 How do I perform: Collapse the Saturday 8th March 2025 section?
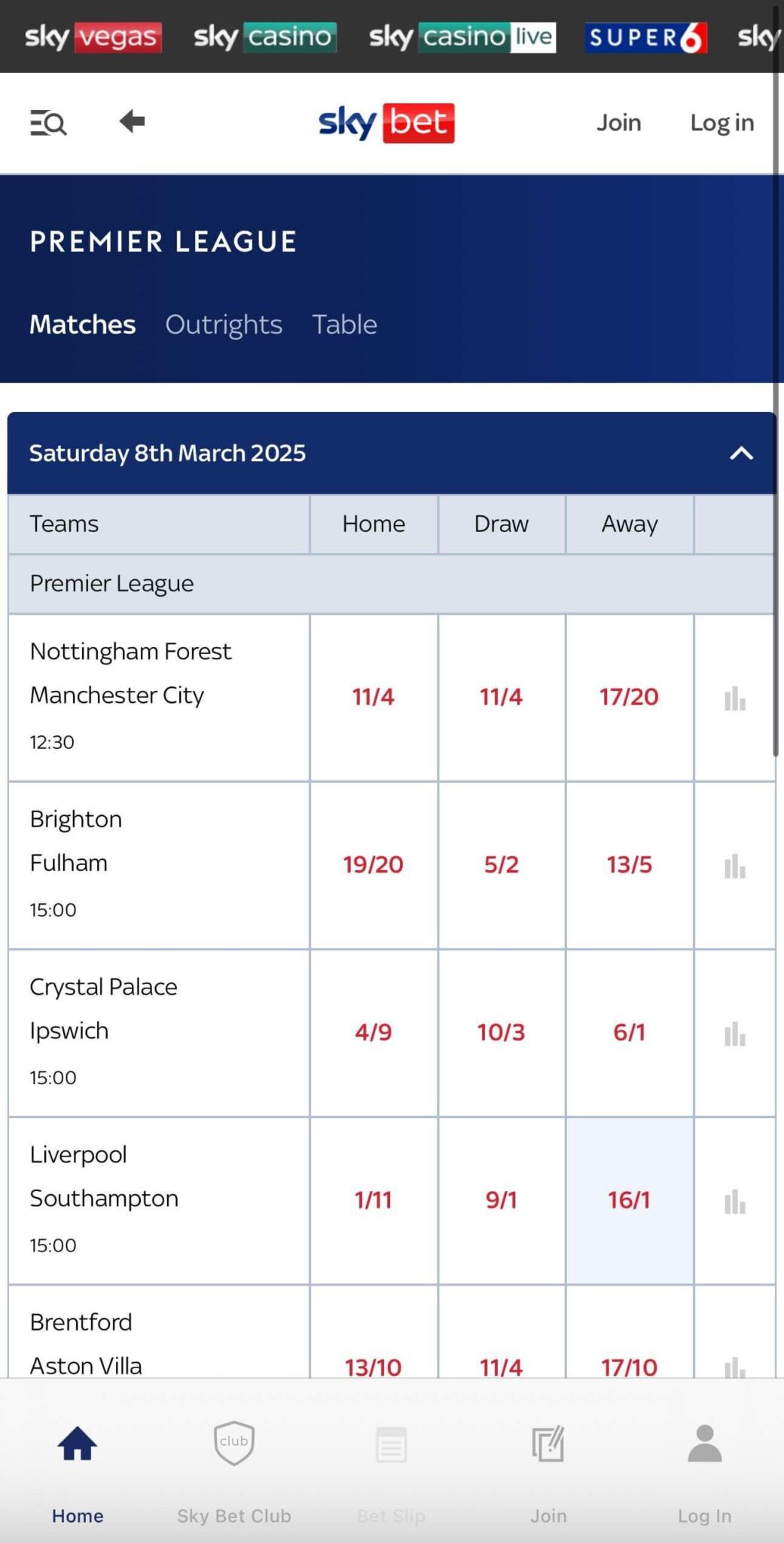[742, 453]
